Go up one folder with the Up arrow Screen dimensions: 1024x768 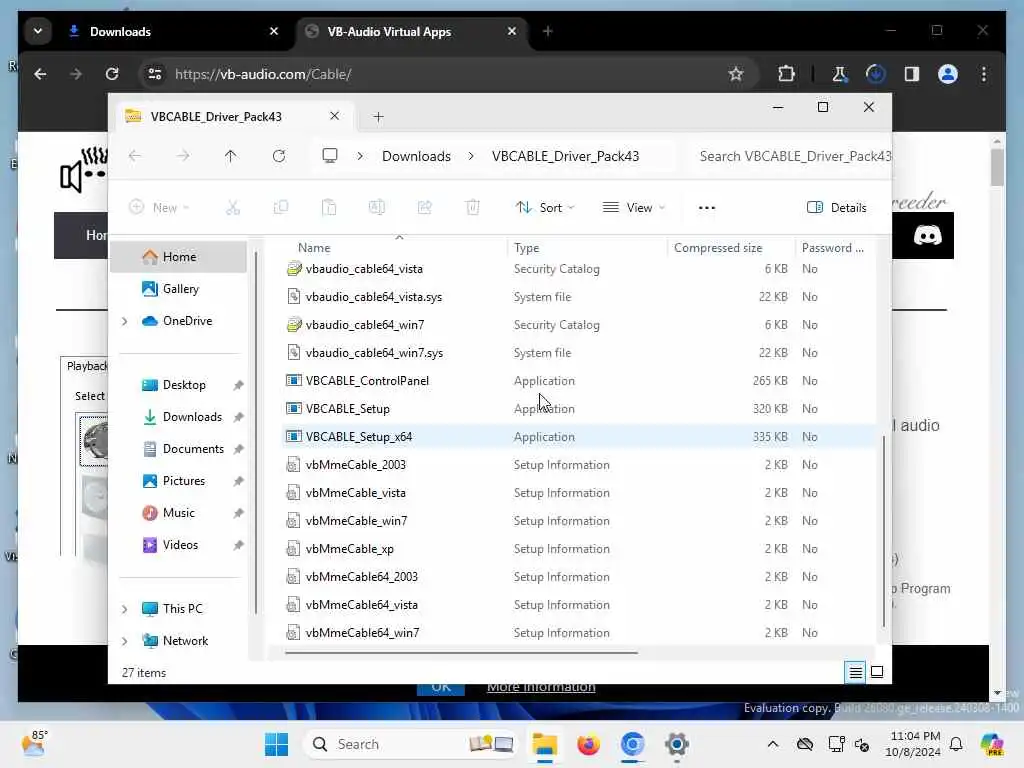pyautogui.click(x=231, y=156)
